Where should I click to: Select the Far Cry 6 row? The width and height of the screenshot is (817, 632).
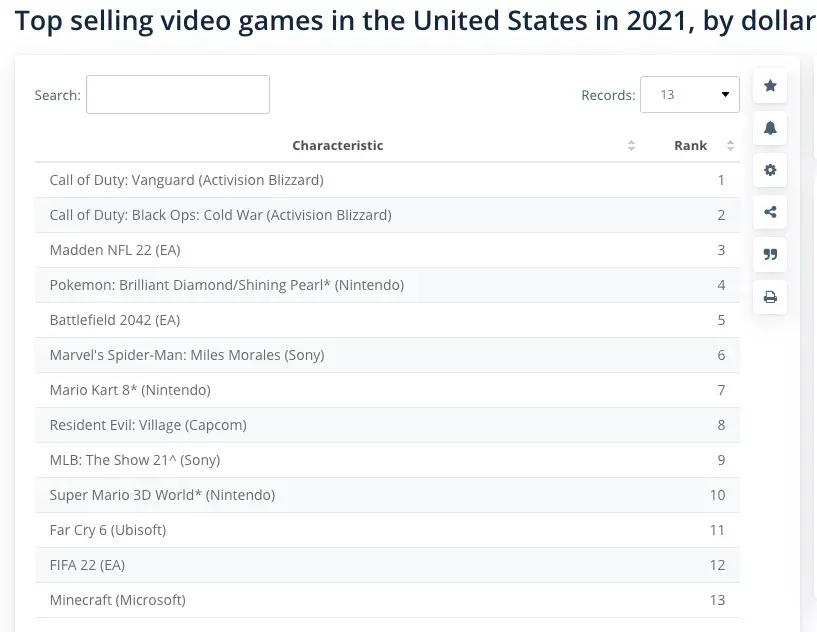[108, 530]
